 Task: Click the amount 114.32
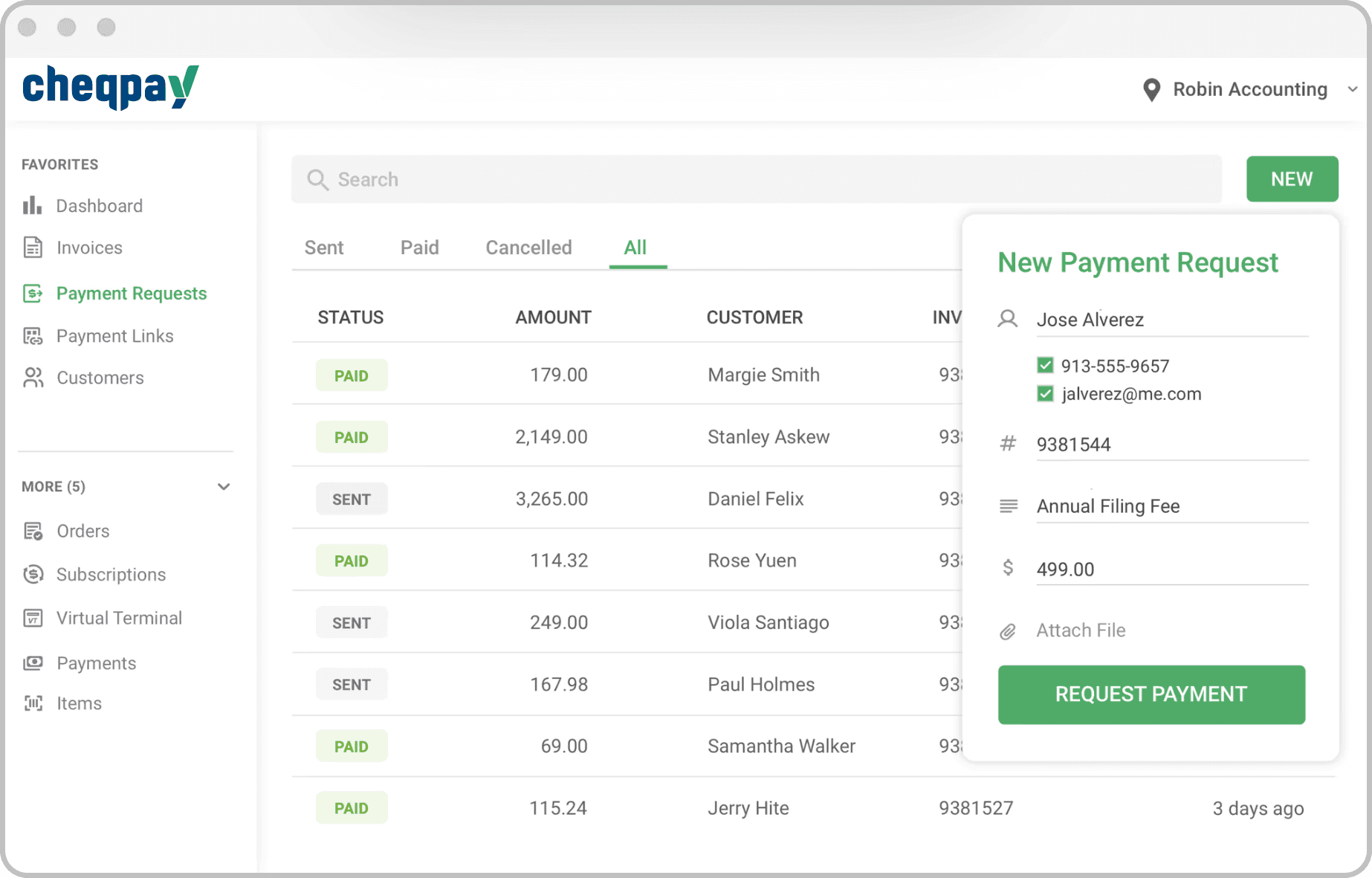[x=559, y=561]
